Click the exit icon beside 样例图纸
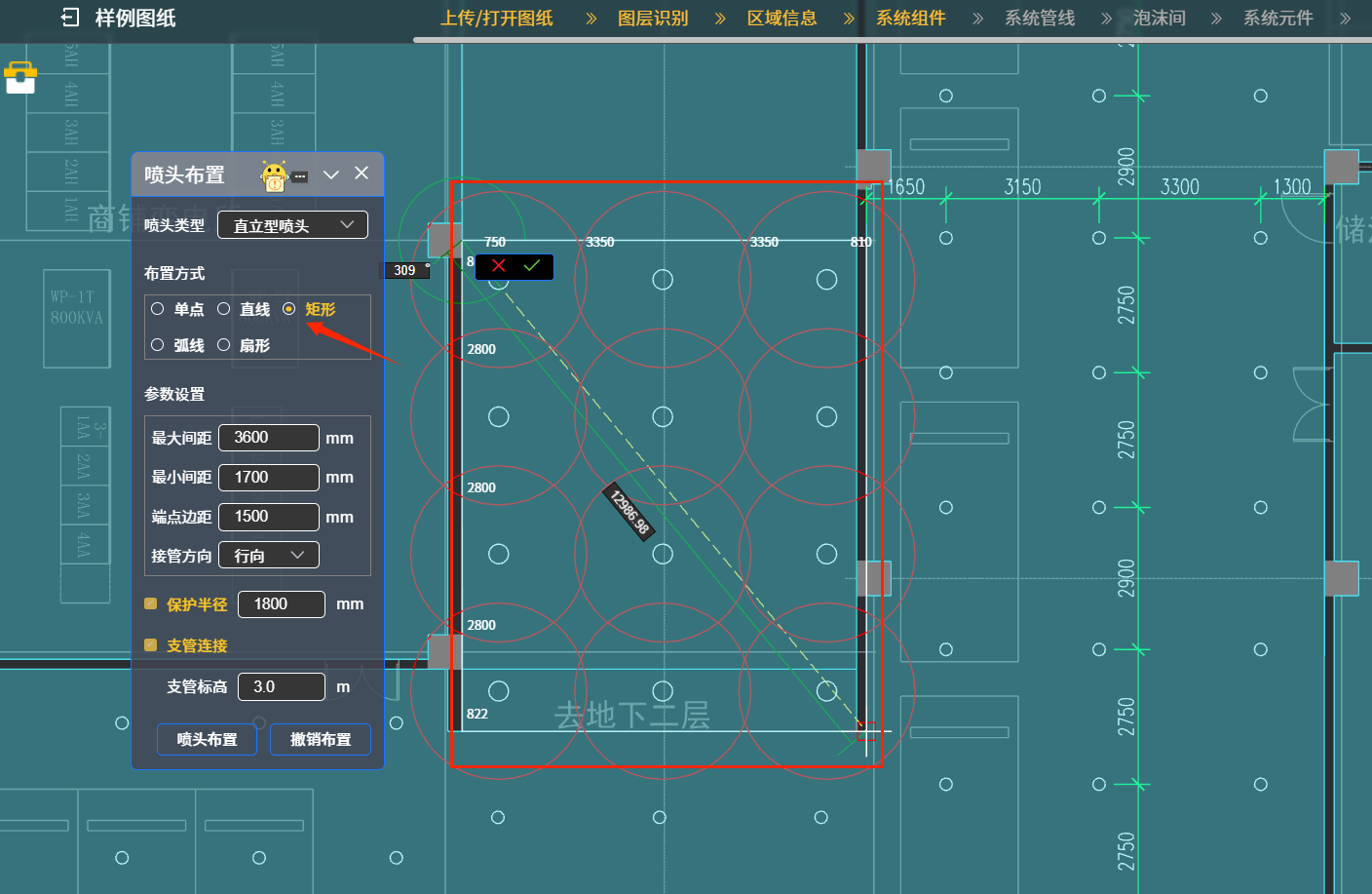Image resolution: width=1372 pixels, height=894 pixels. point(69,18)
